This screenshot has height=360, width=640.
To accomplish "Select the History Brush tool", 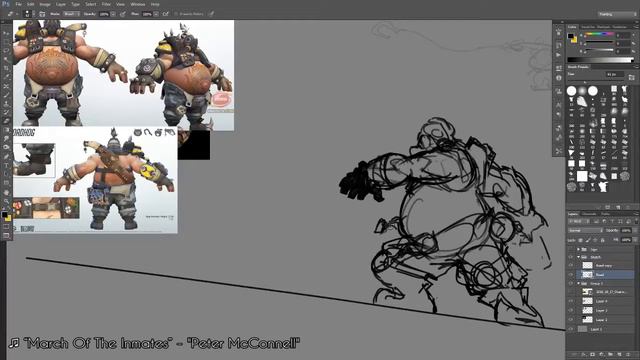I will 6,113.
